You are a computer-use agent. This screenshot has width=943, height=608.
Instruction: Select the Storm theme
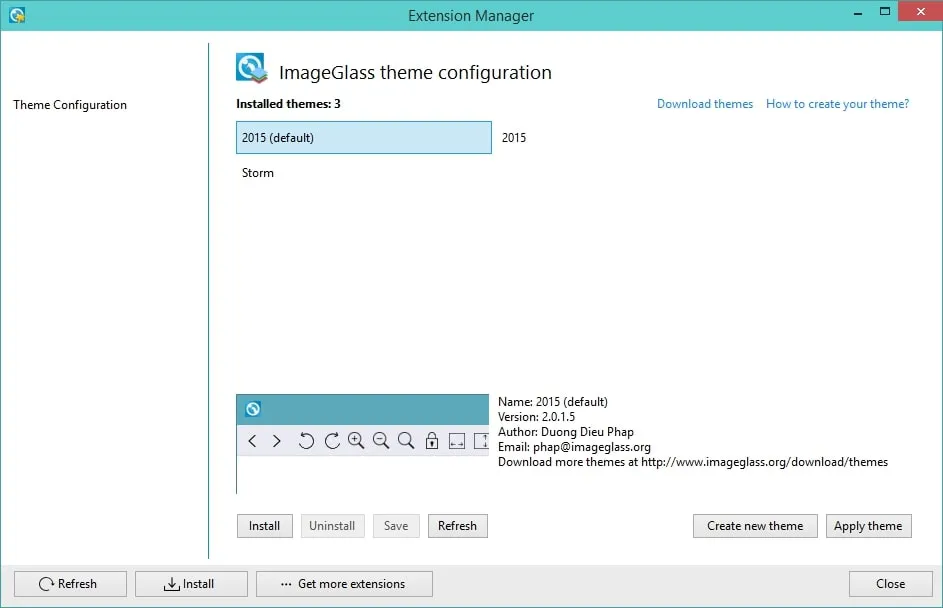click(364, 173)
